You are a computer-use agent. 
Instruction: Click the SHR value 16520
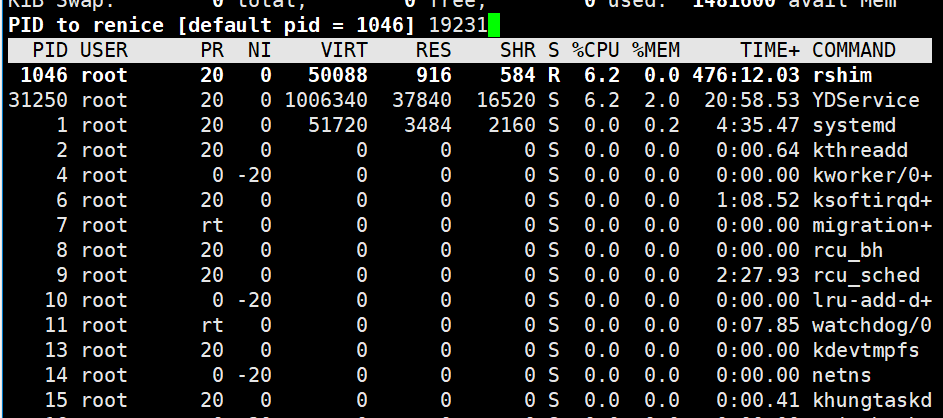coord(506,100)
